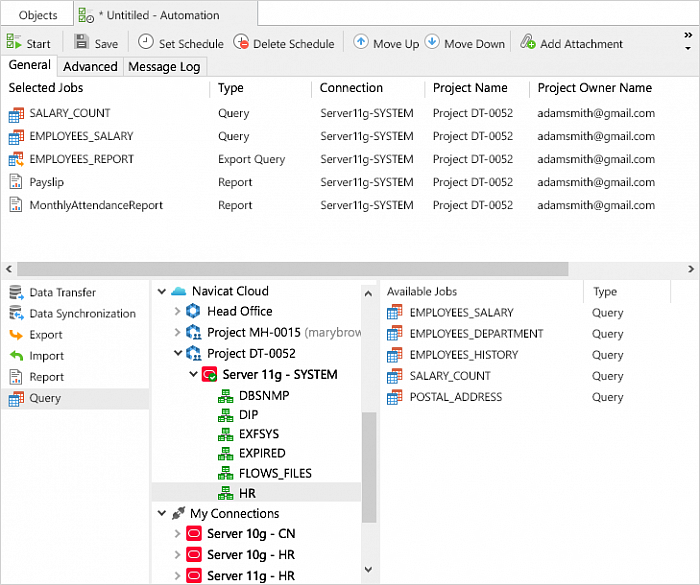Open the Message Log tab

pos(164,67)
